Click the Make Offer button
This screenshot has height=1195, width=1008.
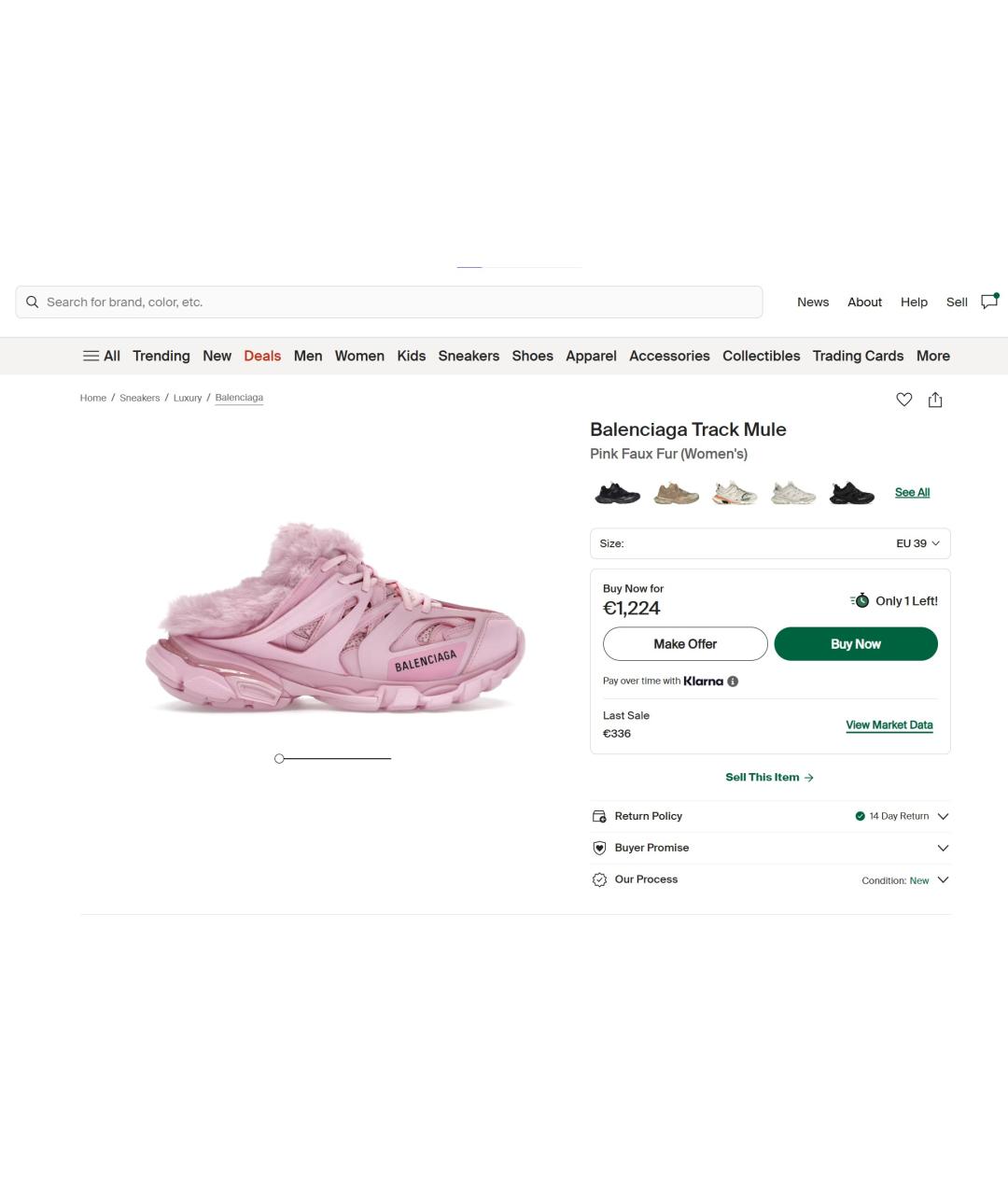(x=685, y=644)
